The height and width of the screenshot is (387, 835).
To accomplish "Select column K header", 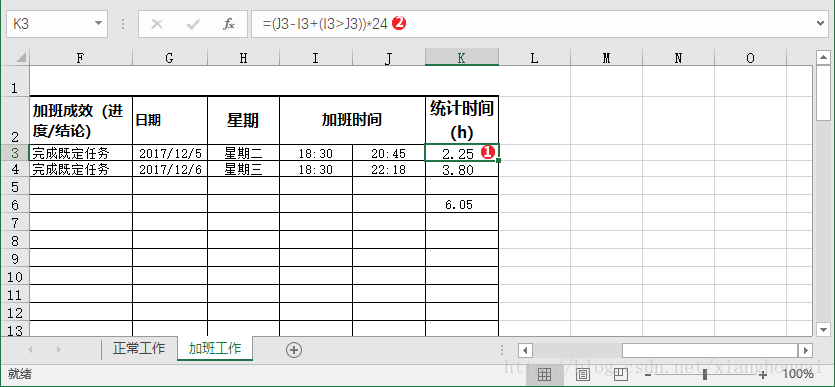I will [x=462, y=57].
